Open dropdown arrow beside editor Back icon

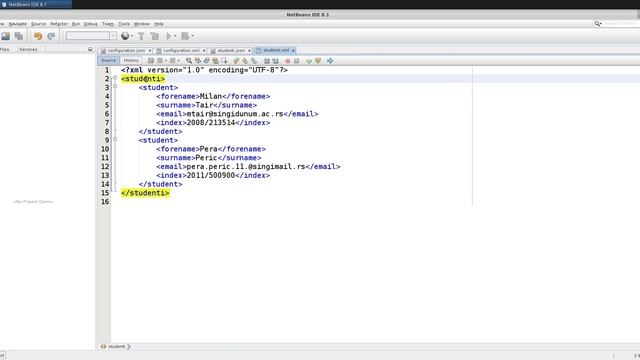165,61
